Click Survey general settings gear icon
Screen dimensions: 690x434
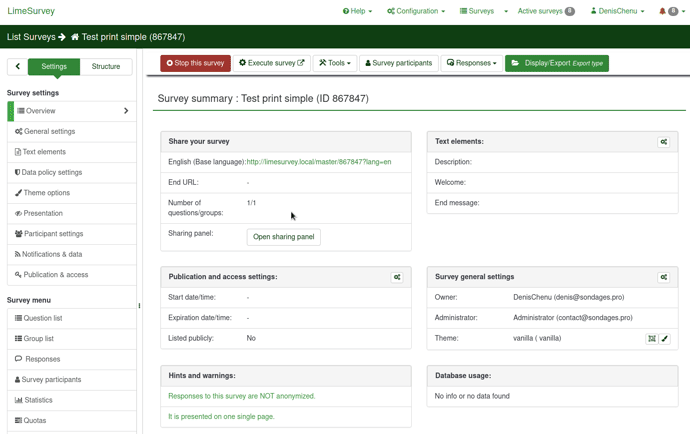[663, 277]
